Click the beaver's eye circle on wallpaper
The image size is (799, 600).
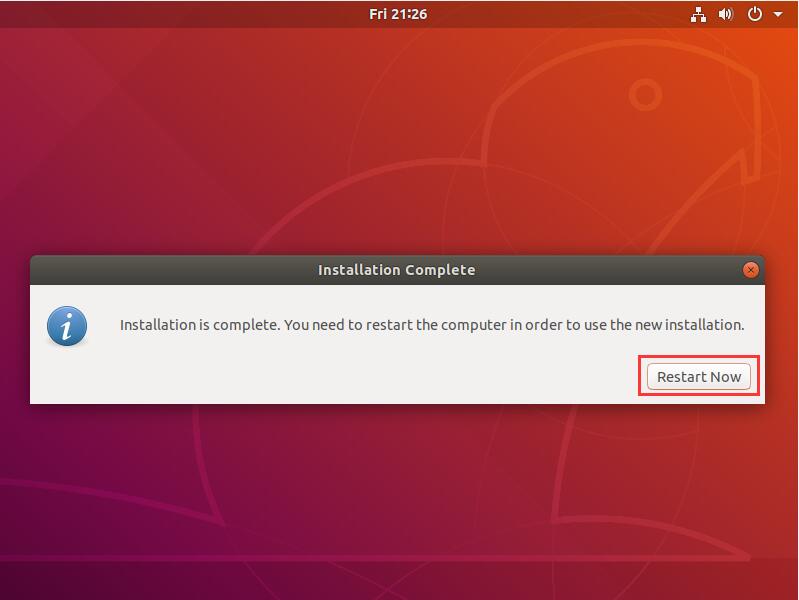pos(645,95)
